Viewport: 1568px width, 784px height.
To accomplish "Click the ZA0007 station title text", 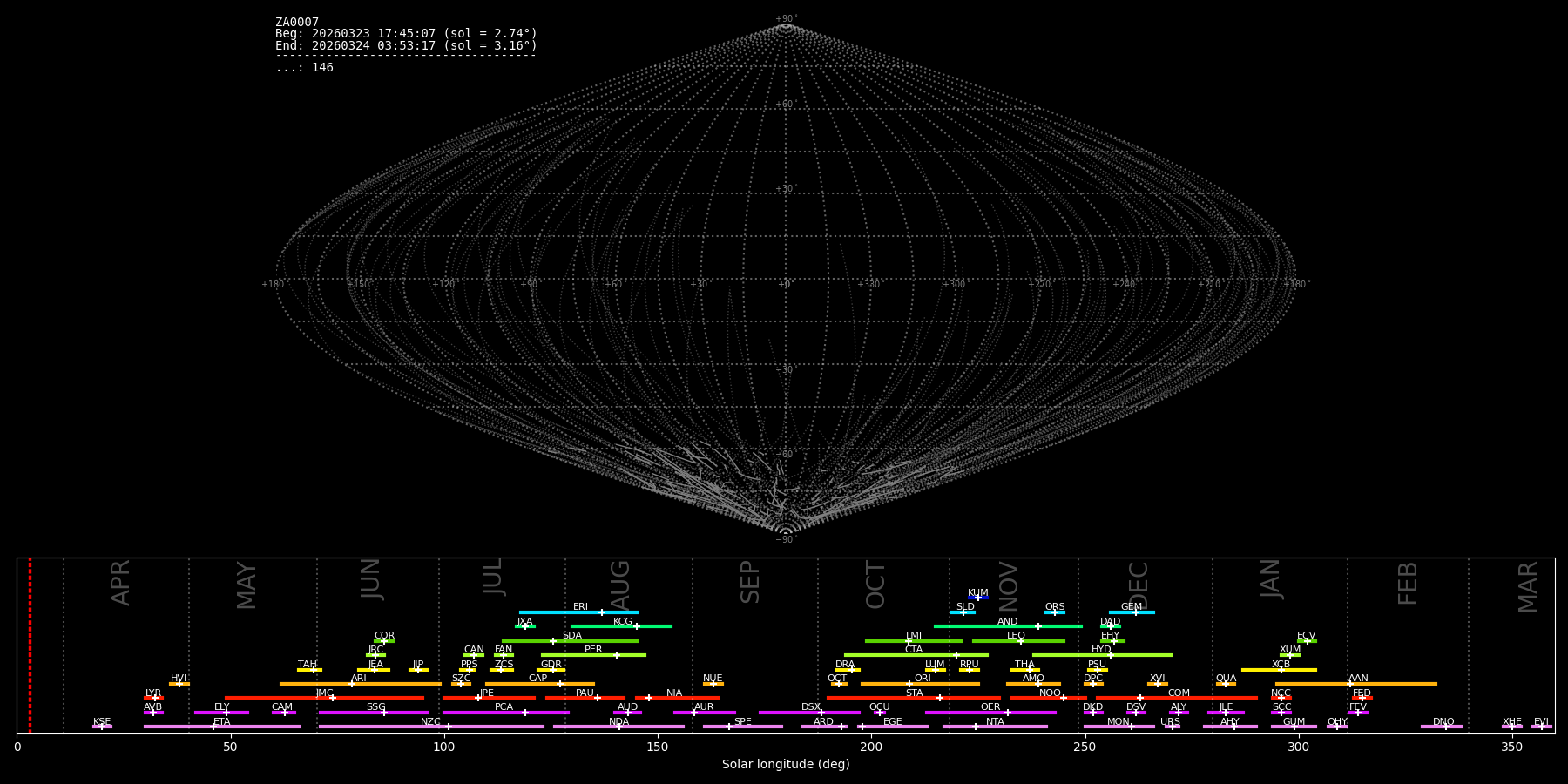I will 297,22.
